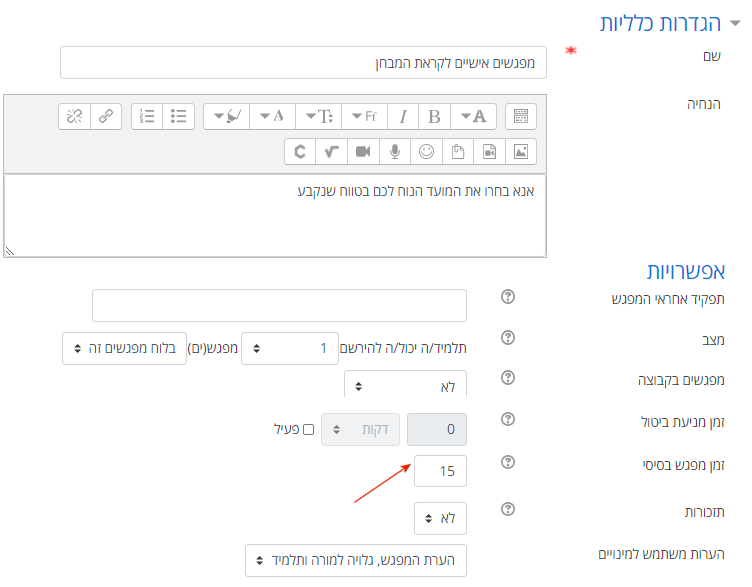Open the highlight color brush menu
752x587 pixels.
tap(227, 117)
